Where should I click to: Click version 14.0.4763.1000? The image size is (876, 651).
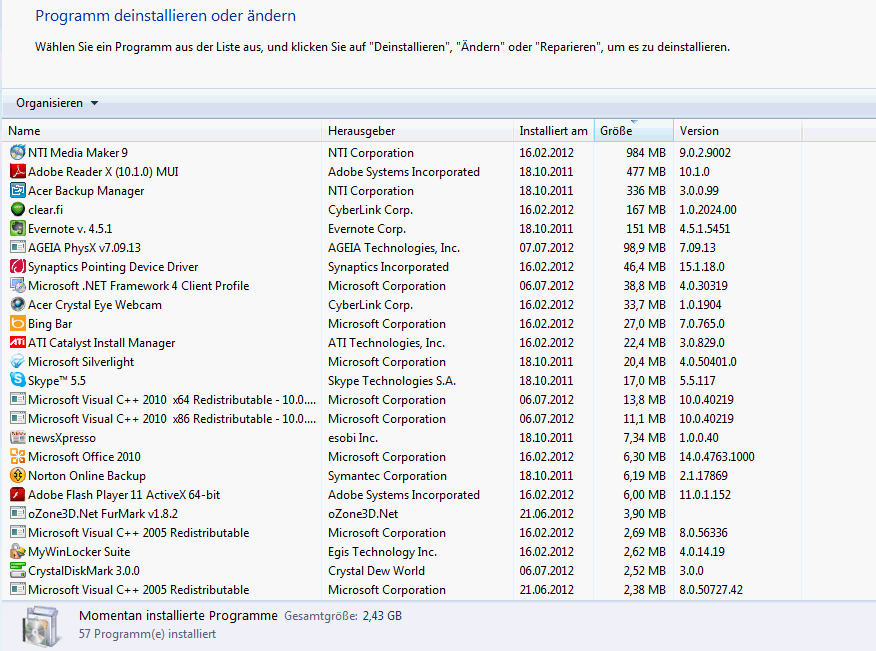(717, 457)
